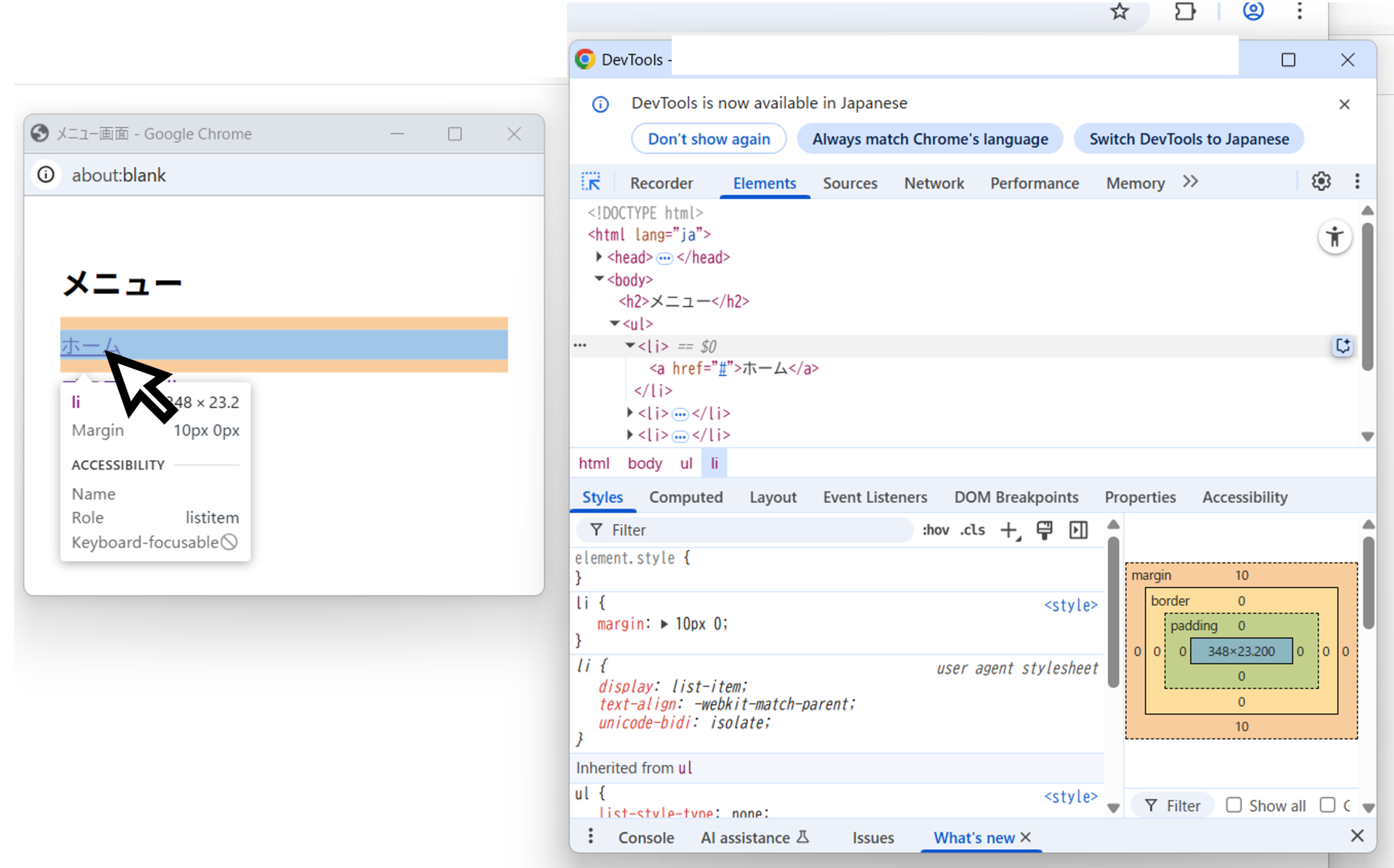Click Switch DevTools to Japanese button
Screen dimensions: 1394x868
click(x=1189, y=139)
